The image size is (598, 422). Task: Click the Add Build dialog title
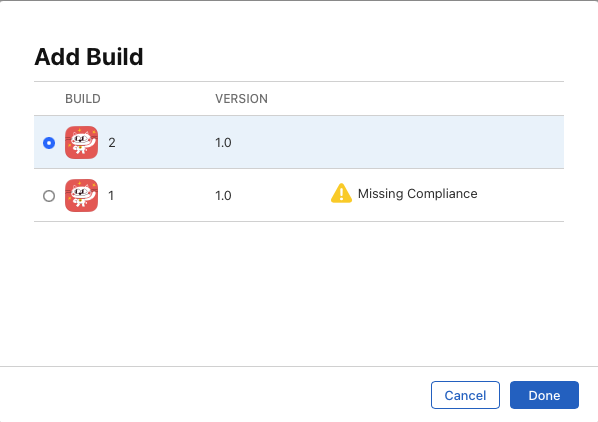pyautogui.click(x=89, y=57)
